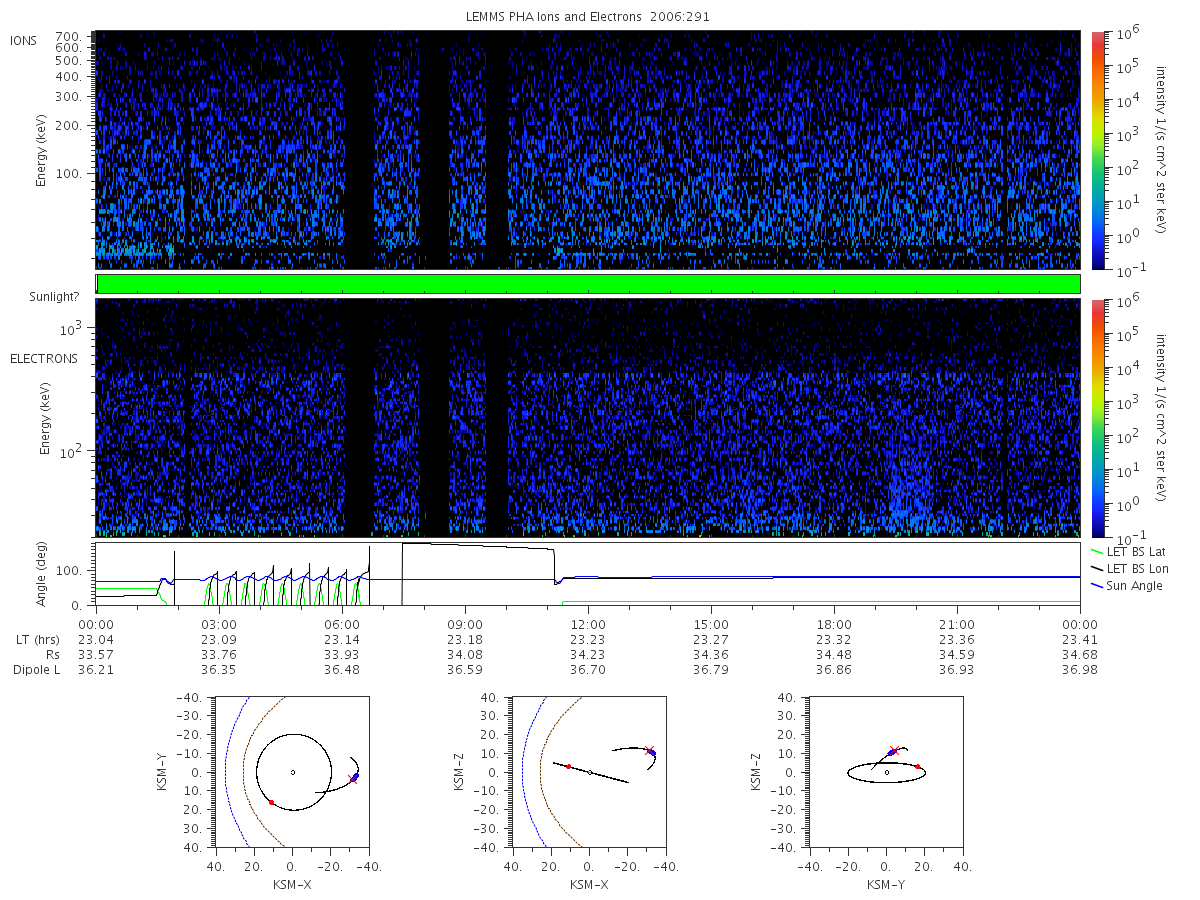Click the red X marker in the KSM-Z vs KSM-X plot

click(x=648, y=750)
